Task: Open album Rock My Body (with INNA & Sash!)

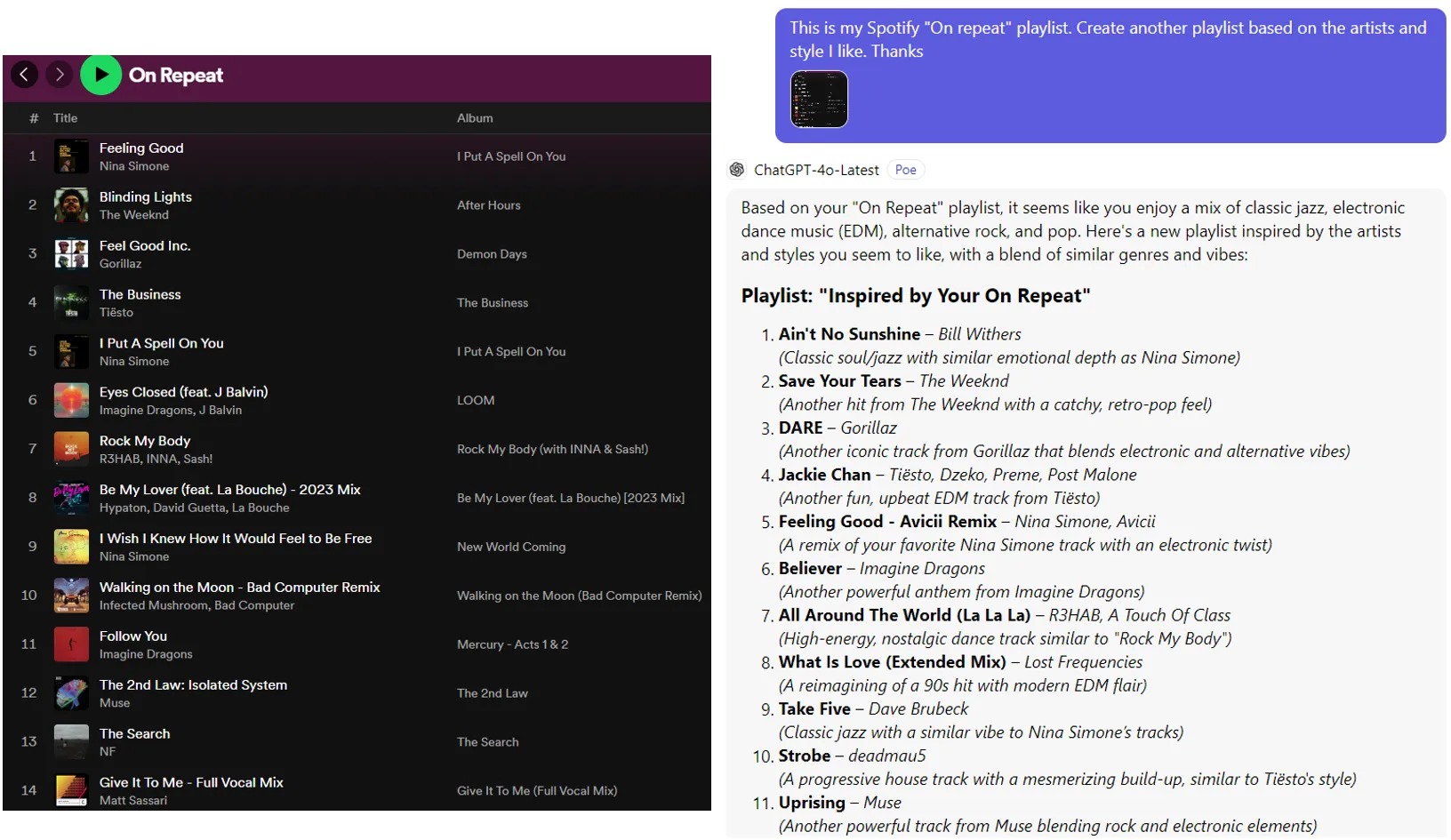Action: (552, 450)
